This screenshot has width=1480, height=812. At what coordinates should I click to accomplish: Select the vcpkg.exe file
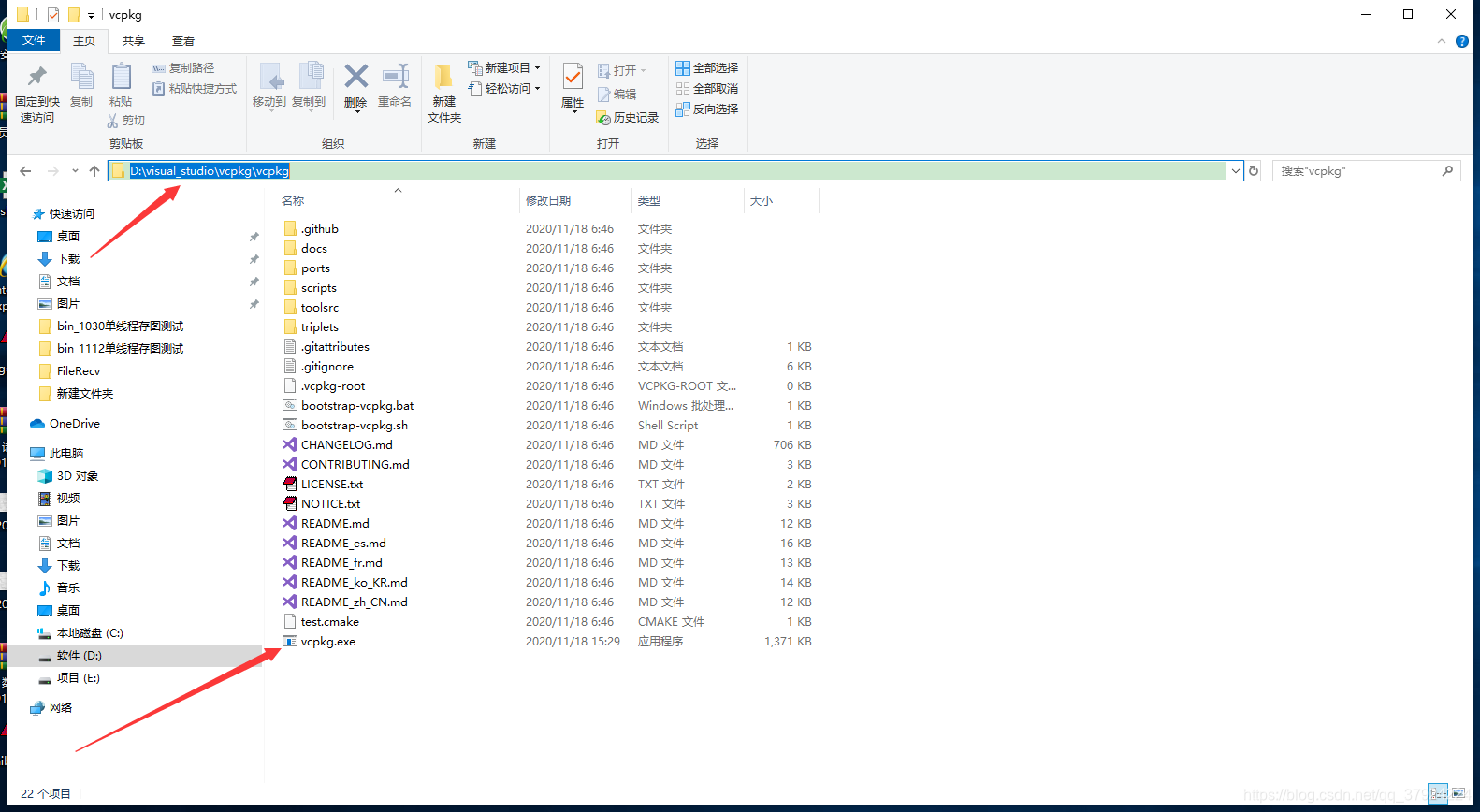327,641
